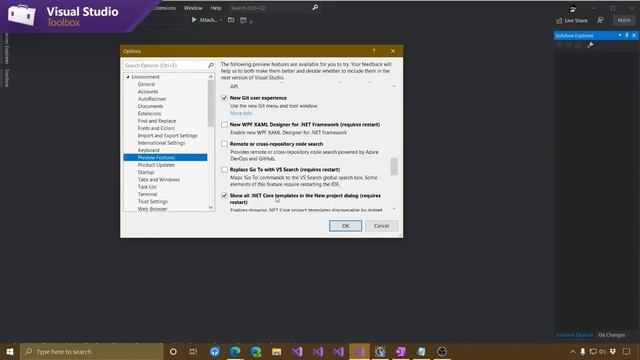Viewport: 640px width, 360px height.
Task: Open the signed-in account avatar
Action: click(573, 8)
